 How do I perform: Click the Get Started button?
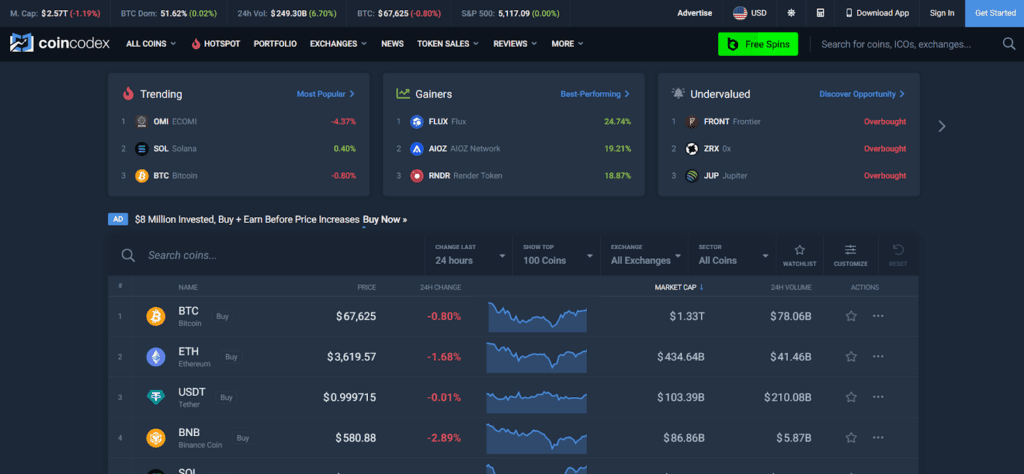(995, 13)
